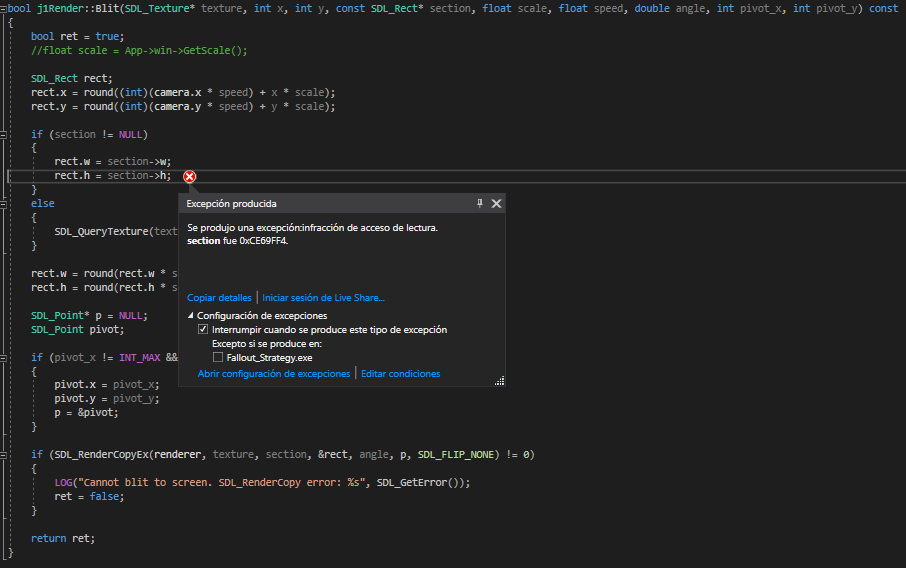
Task: Collapse the Blit function code block
Action: [x=3, y=9]
